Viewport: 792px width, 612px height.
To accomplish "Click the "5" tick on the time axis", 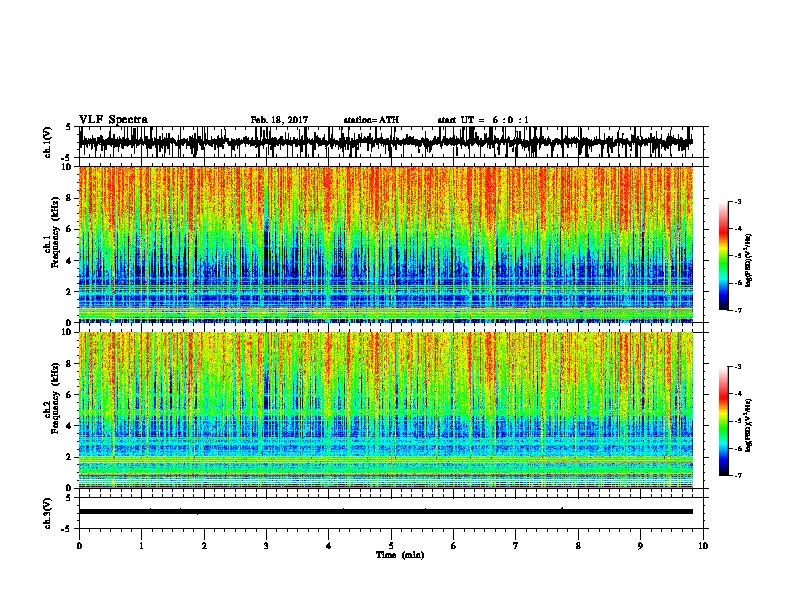I will (x=391, y=546).
